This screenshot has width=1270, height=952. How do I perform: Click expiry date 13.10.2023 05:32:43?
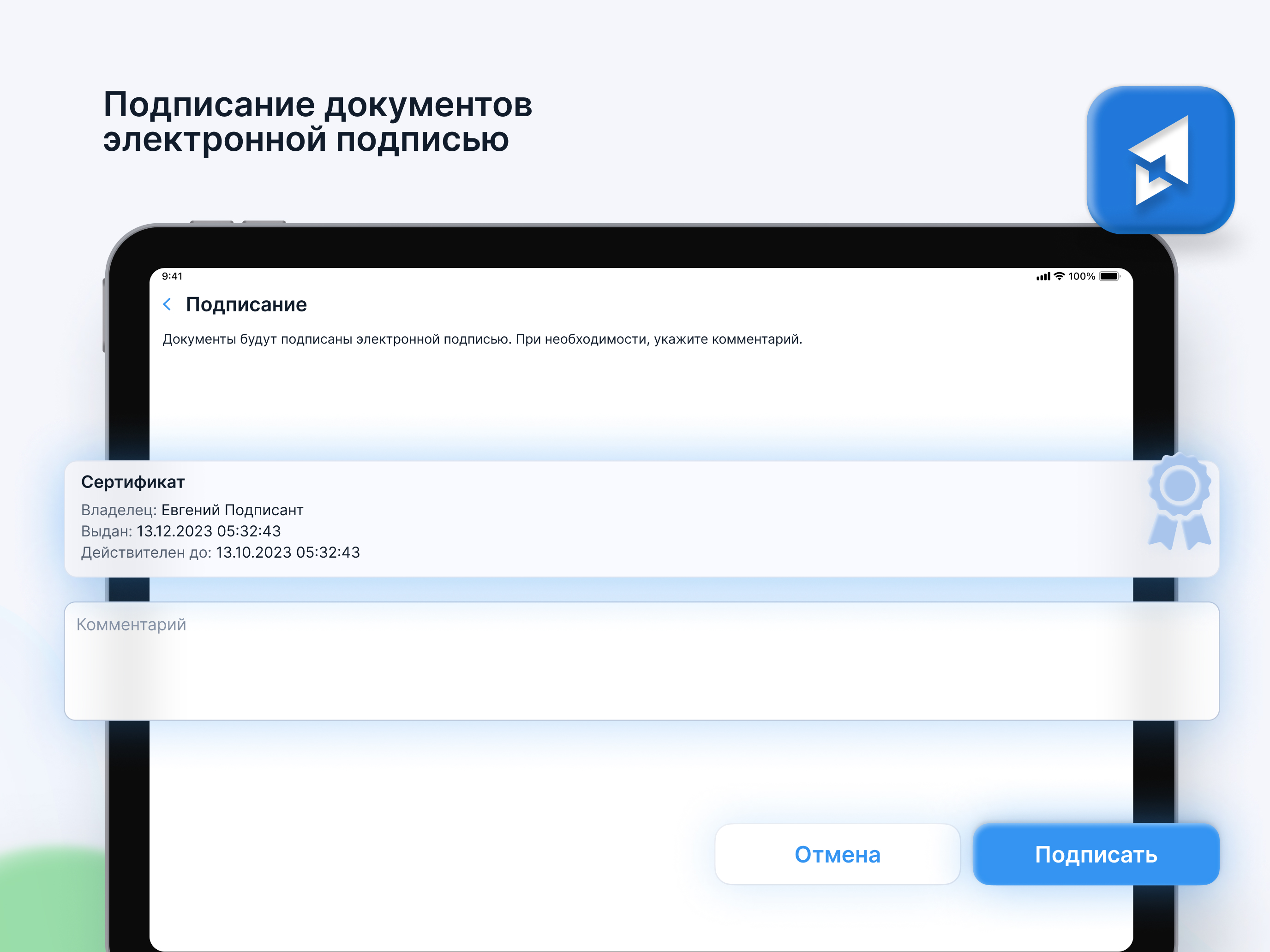point(288,552)
